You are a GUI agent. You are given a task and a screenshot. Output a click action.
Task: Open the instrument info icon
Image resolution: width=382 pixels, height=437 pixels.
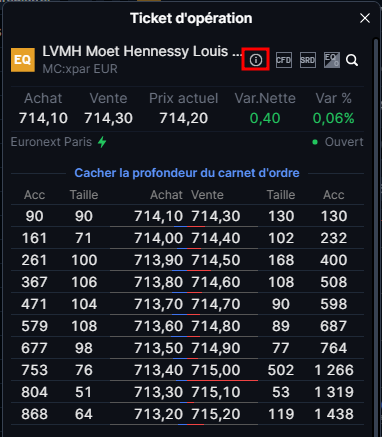tap(256, 60)
